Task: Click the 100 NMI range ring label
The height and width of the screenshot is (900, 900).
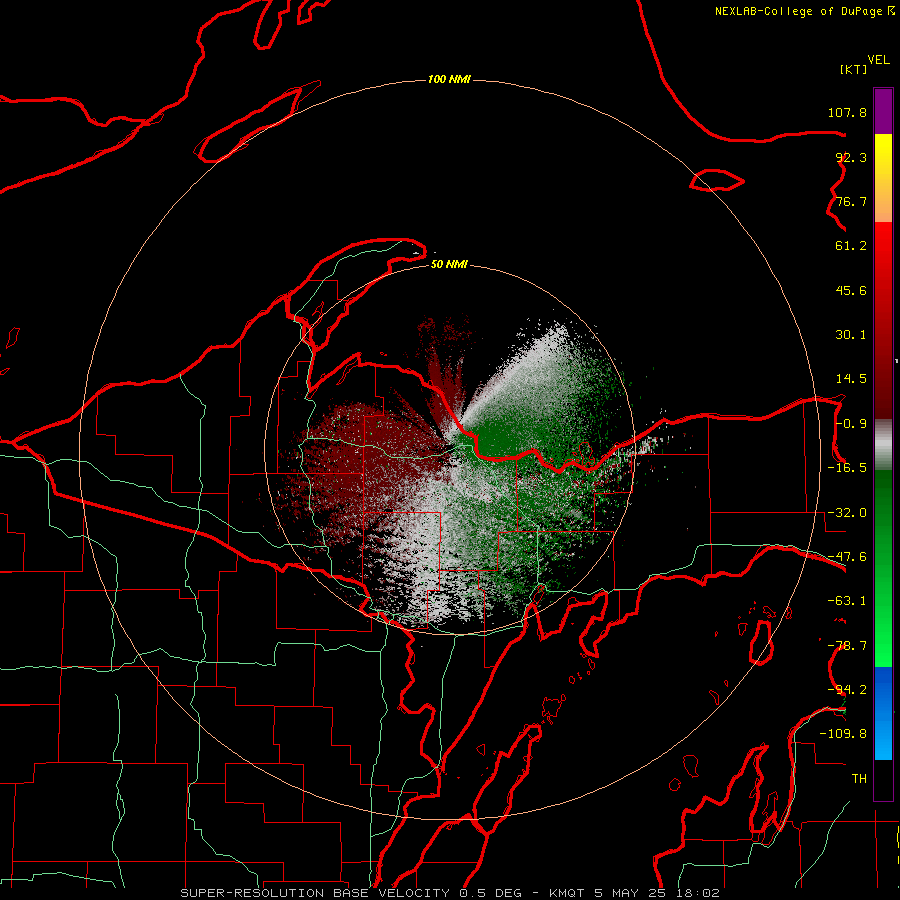Action: pos(449,79)
